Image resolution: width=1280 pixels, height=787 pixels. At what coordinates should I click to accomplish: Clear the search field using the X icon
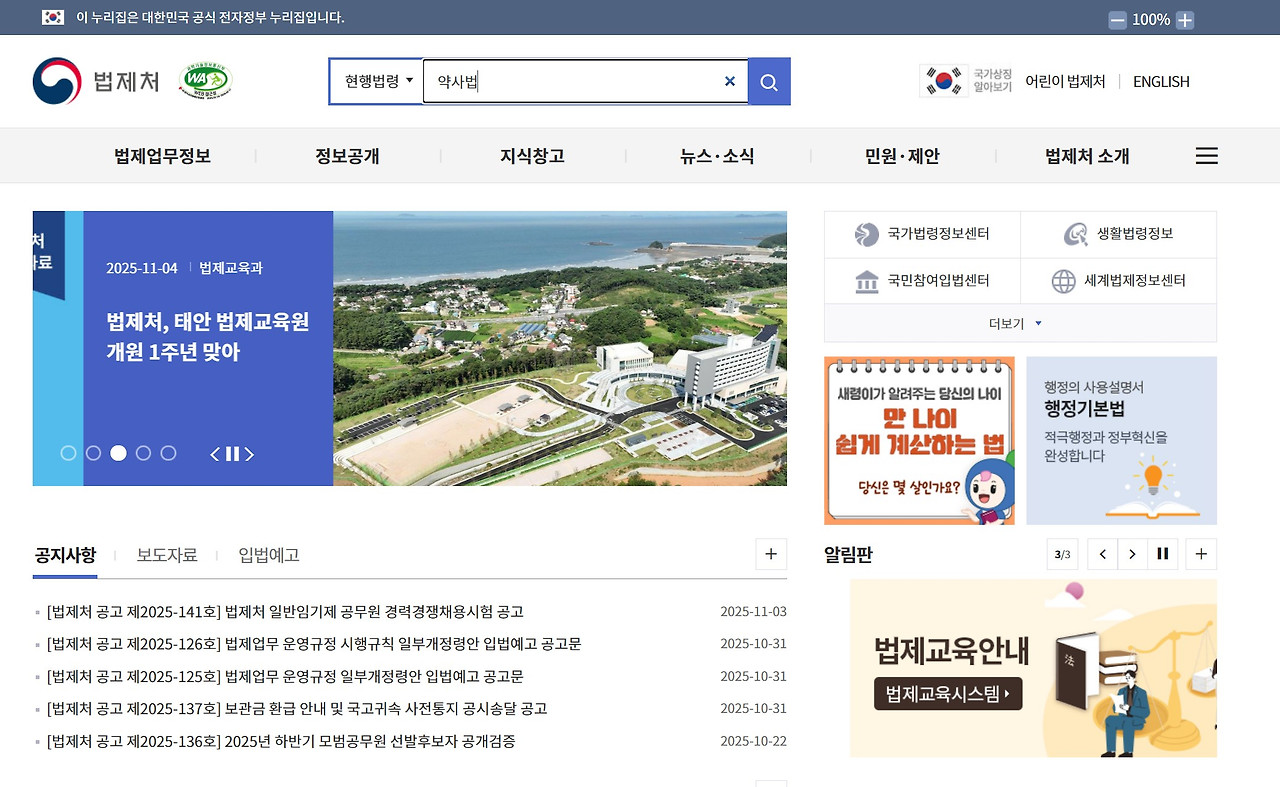coord(729,81)
